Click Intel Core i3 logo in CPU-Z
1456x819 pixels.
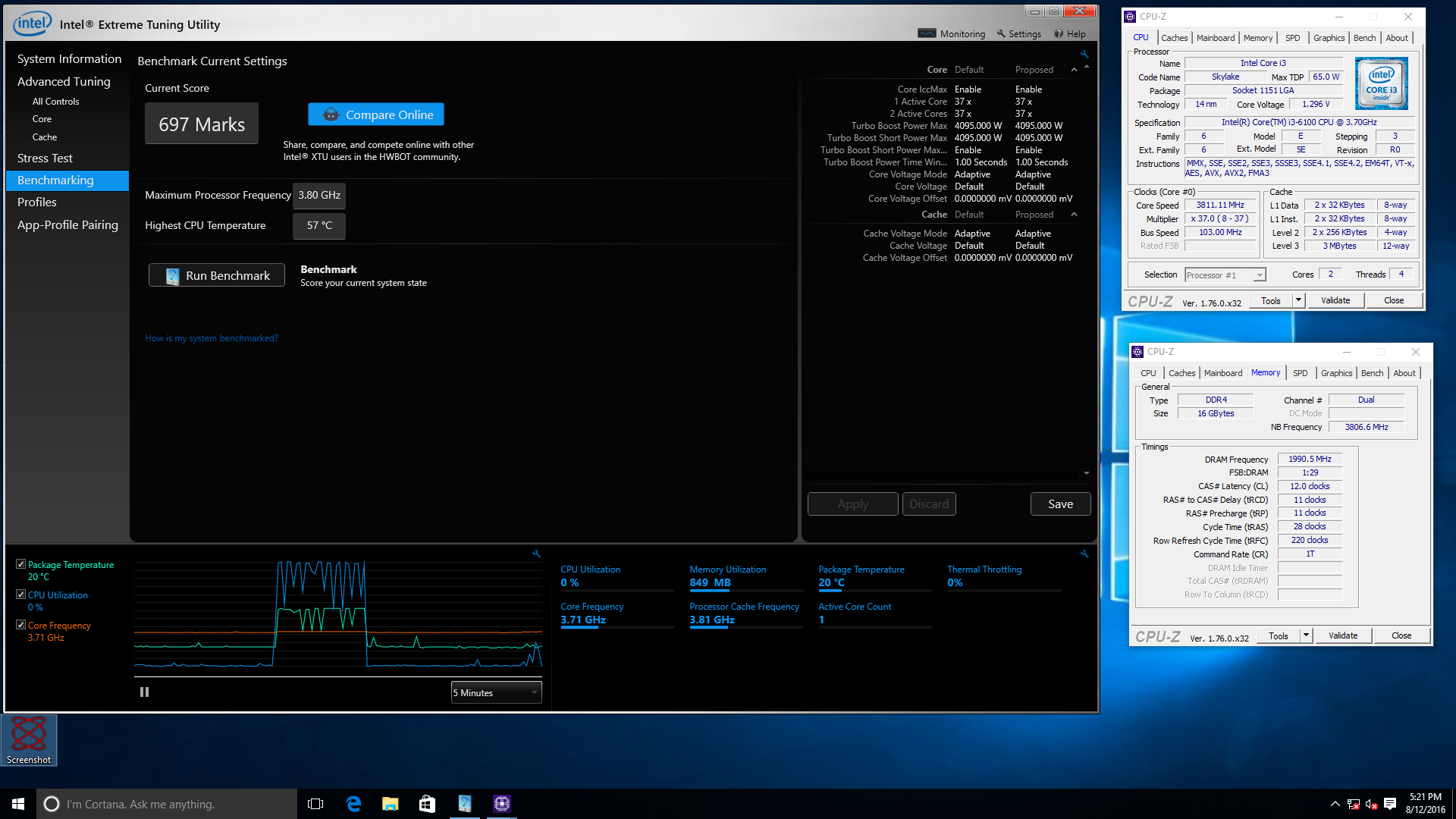(x=1381, y=83)
